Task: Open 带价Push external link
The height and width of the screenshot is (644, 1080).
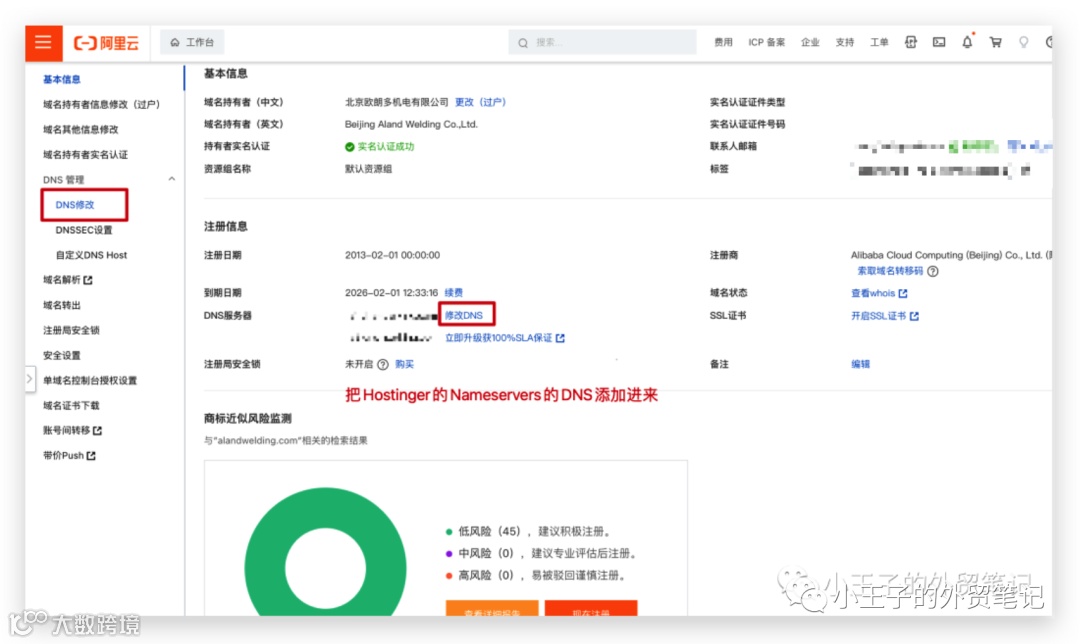Action: coord(70,455)
